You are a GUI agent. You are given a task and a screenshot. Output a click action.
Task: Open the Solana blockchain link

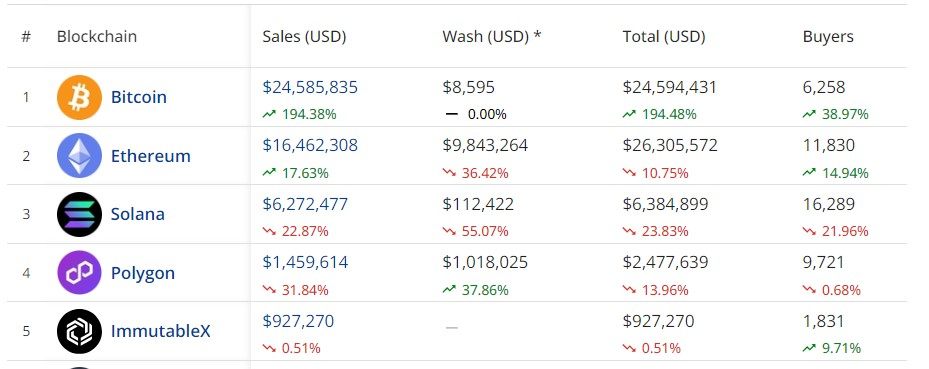coord(137,214)
